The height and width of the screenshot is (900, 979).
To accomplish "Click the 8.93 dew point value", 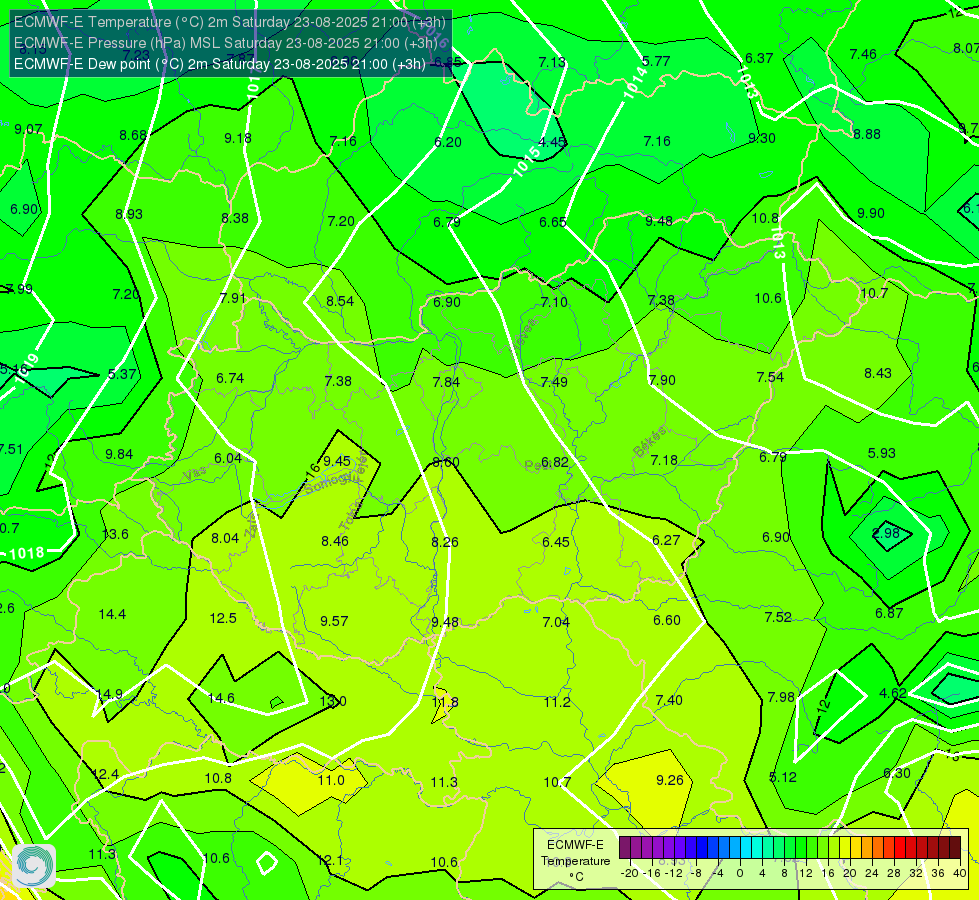I will [129, 214].
